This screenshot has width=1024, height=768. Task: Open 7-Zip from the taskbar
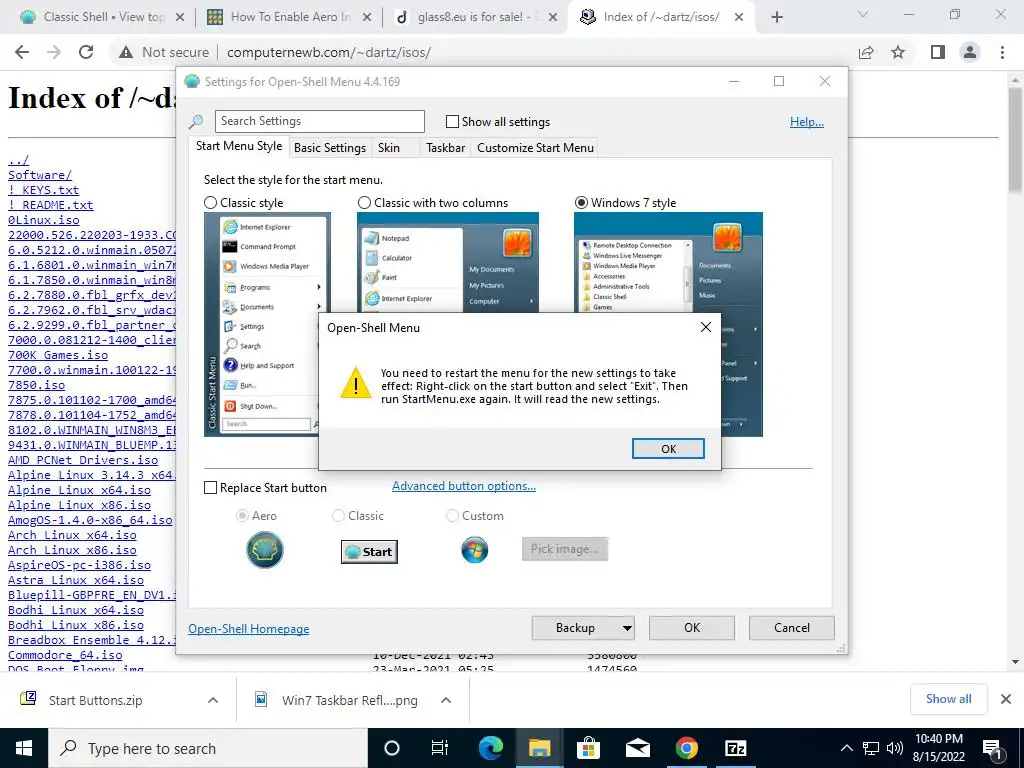735,748
